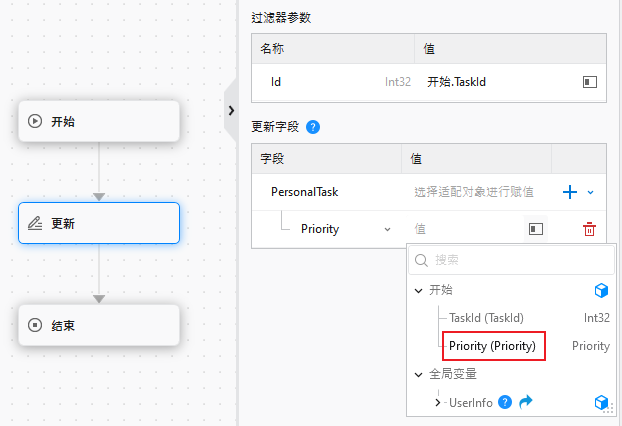Collapse the 开始 group in variable list
The image size is (622, 426).
pos(419,290)
